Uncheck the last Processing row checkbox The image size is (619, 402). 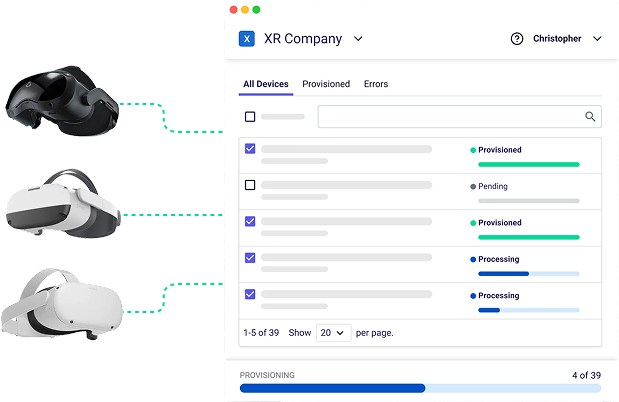(x=250, y=294)
